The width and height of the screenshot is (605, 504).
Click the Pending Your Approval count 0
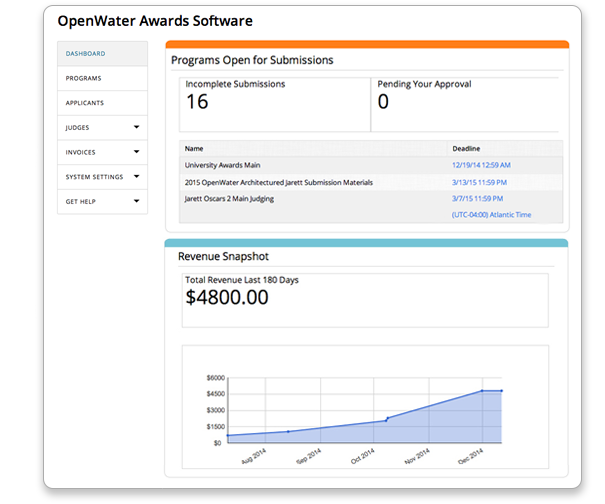(x=383, y=102)
